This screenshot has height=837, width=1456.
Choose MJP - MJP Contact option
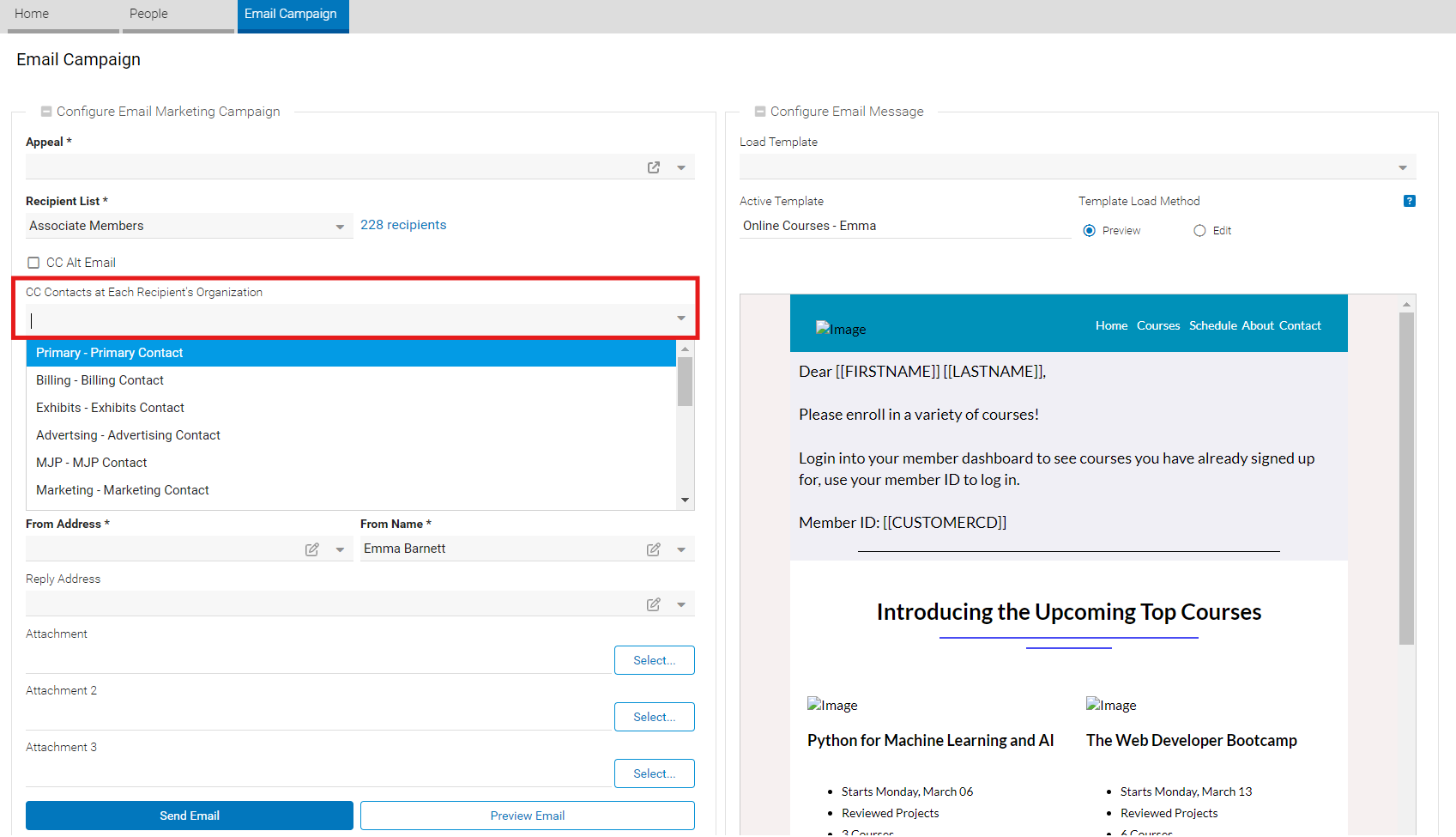point(351,463)
